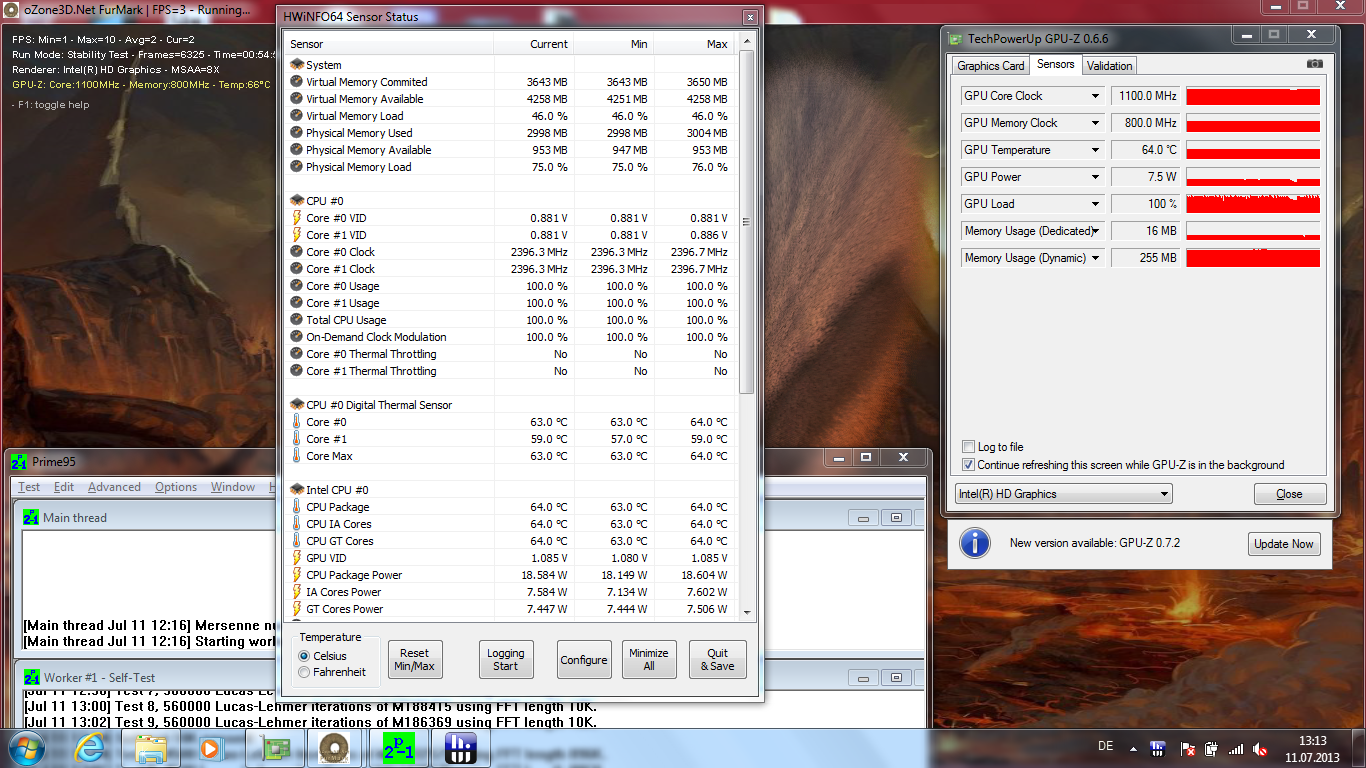Image resolution: width=1366 pixels, height=768 pixels.
Task: Click the blue info icon in the GPU-Z update notice
Action: coord(975,543)
